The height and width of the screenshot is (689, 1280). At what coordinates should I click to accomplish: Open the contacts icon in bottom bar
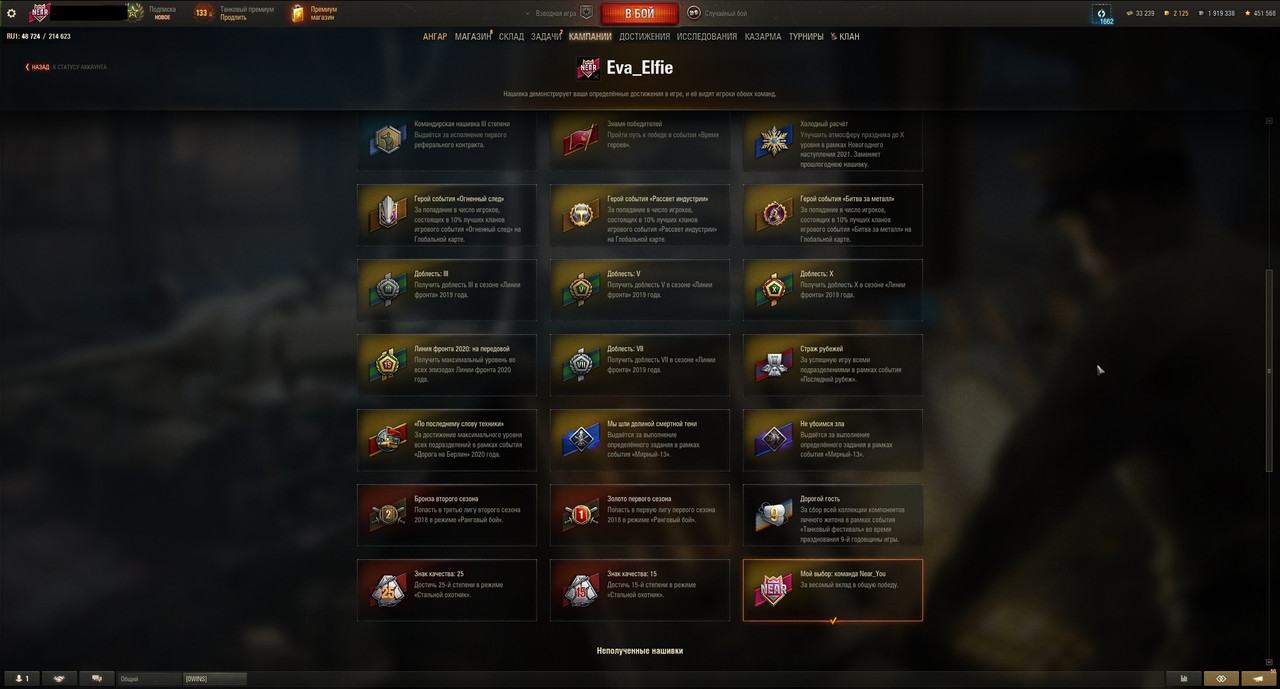20,678
